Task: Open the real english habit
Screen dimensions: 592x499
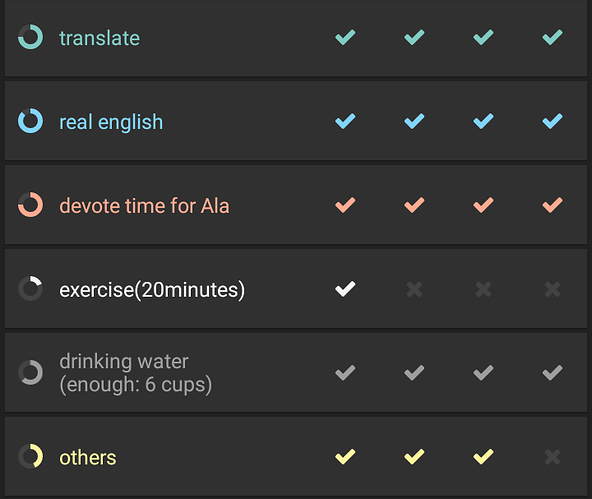Action: [111, 122]
